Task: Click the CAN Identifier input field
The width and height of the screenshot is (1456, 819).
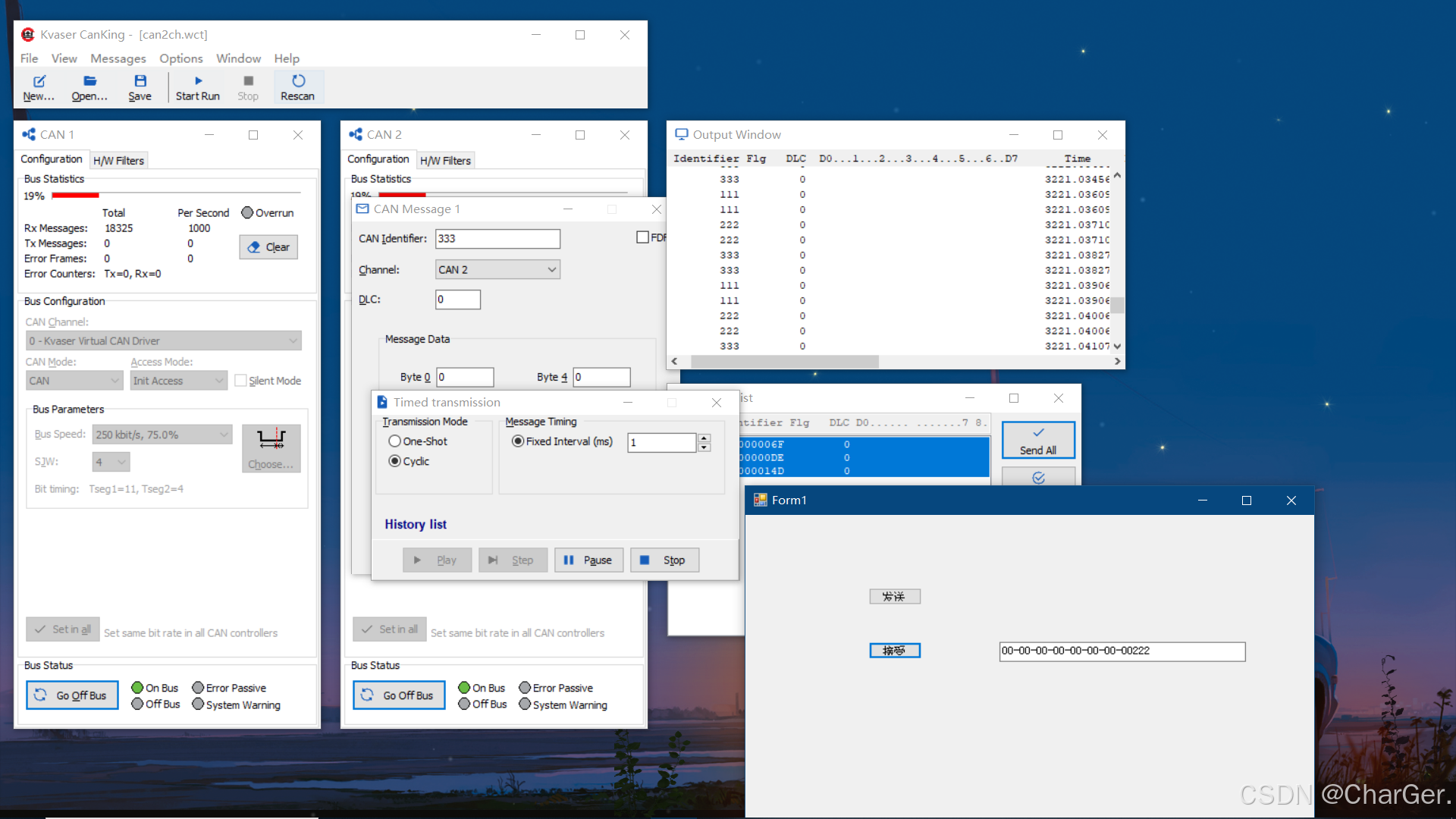Action: 497,238
